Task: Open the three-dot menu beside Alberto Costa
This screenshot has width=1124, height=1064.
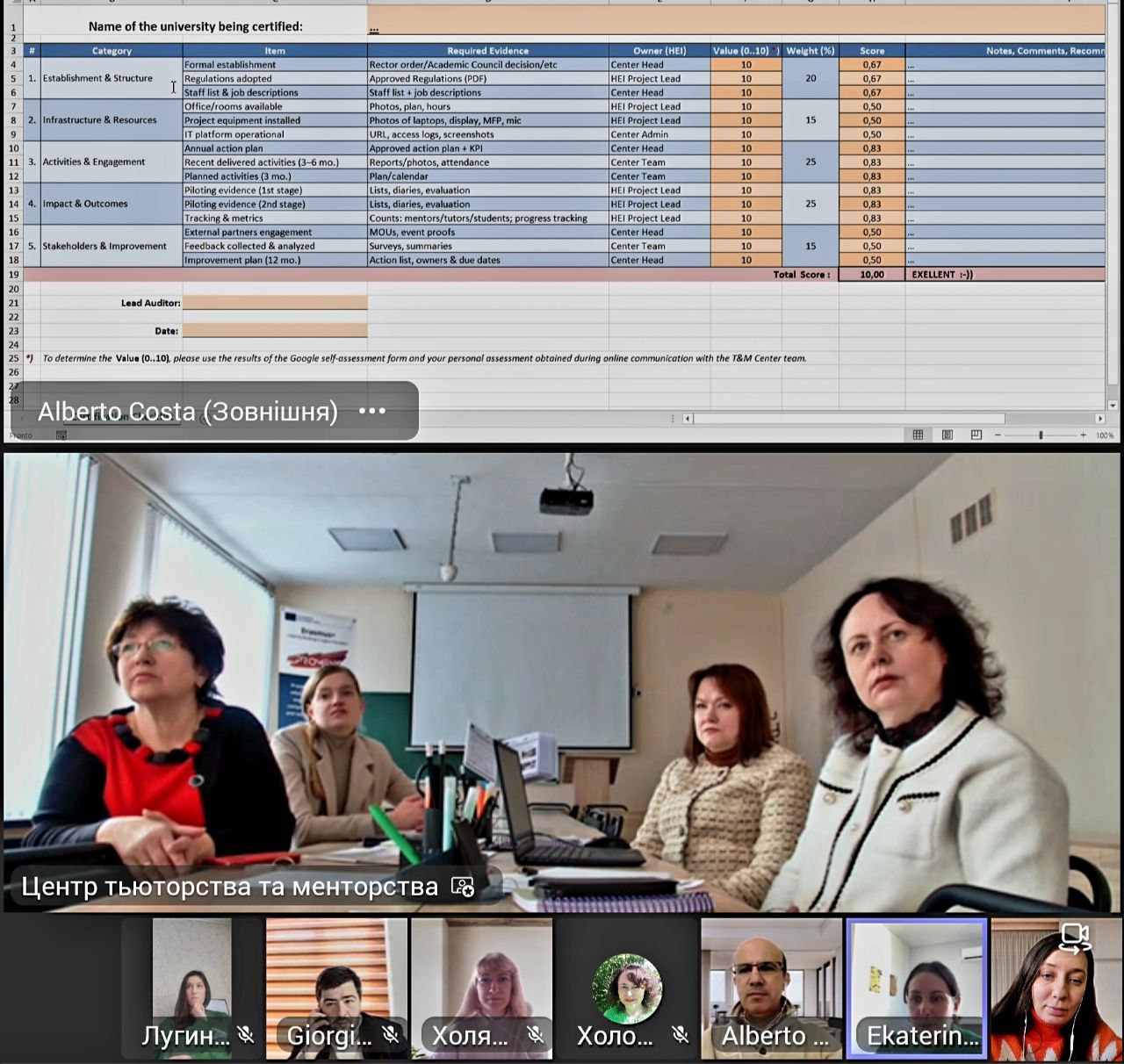Action: tap(372, 411)
